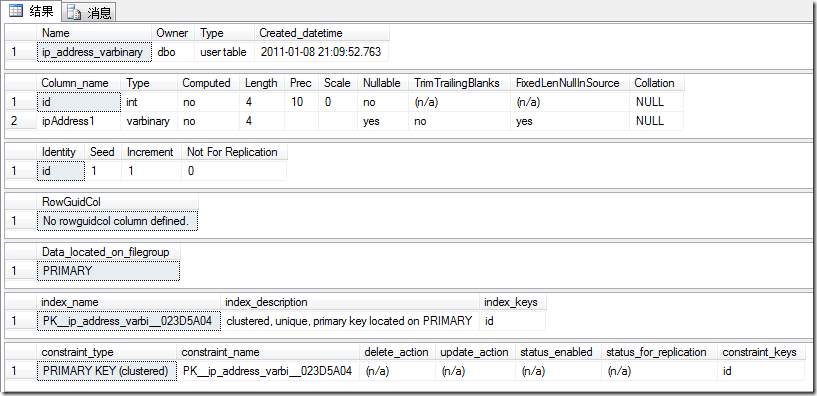
Task: Click the Collation column header
Action: coord(656,83)
